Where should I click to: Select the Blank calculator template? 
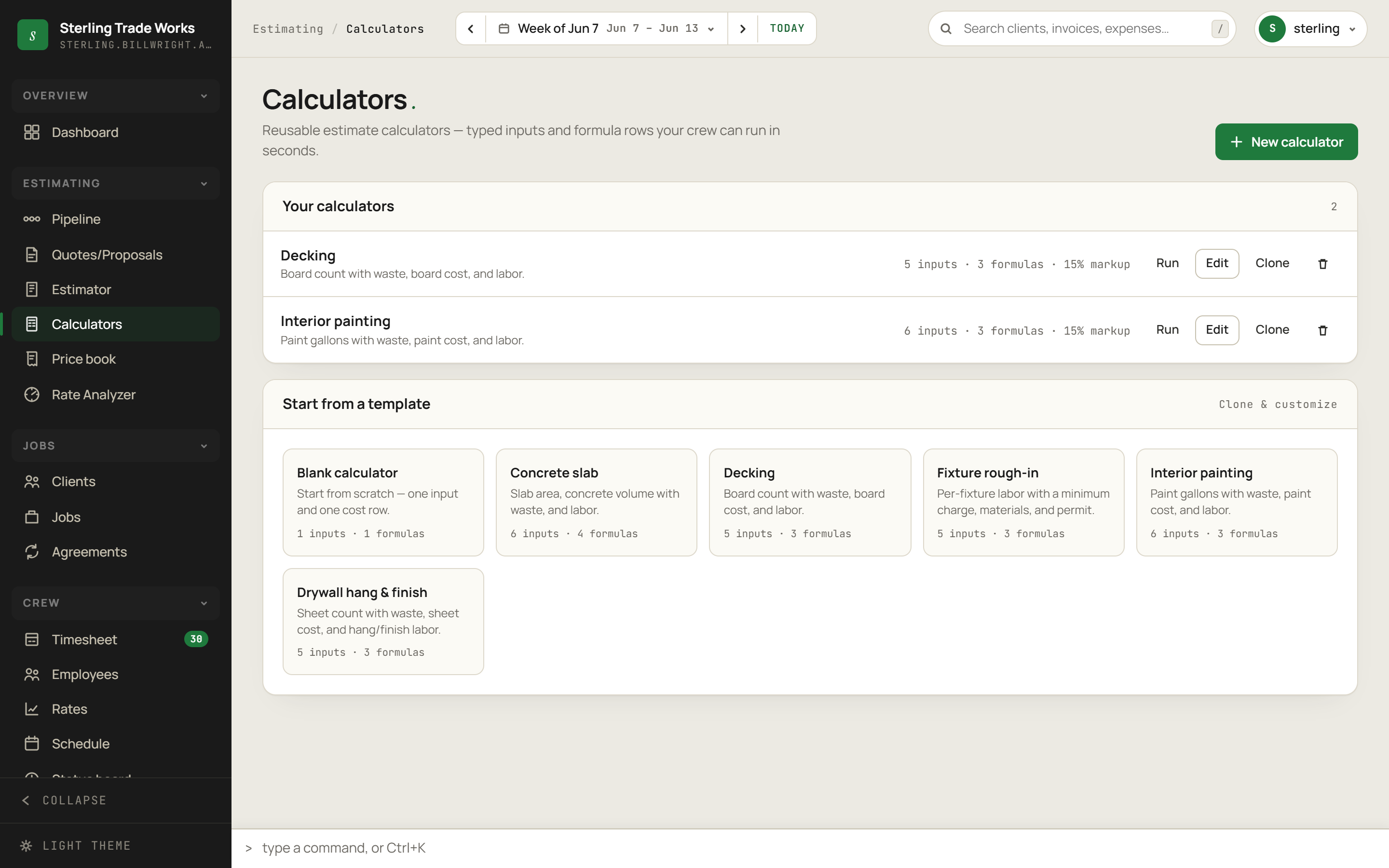point(383,502)
